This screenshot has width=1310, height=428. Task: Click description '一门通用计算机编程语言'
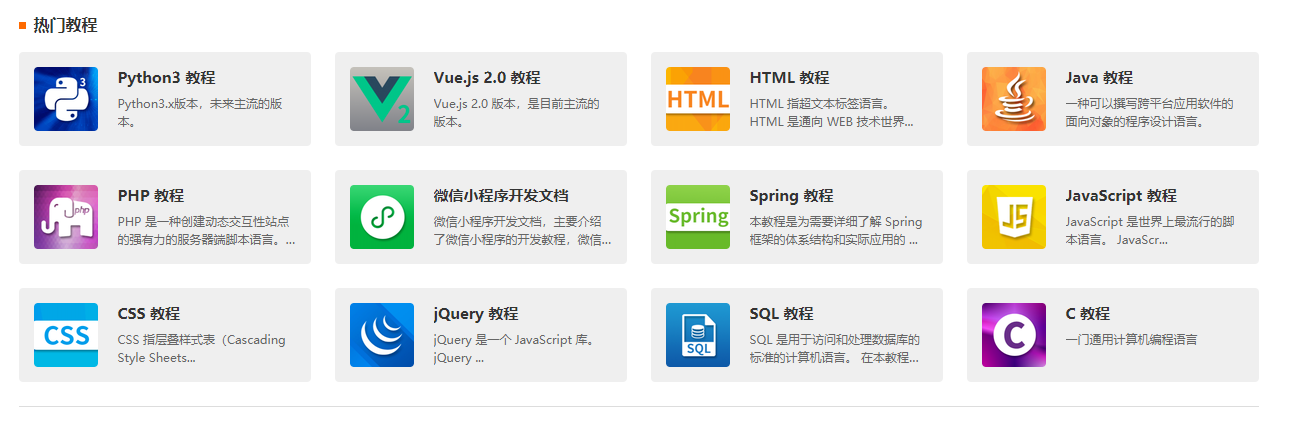click(x=1131, y=340)
